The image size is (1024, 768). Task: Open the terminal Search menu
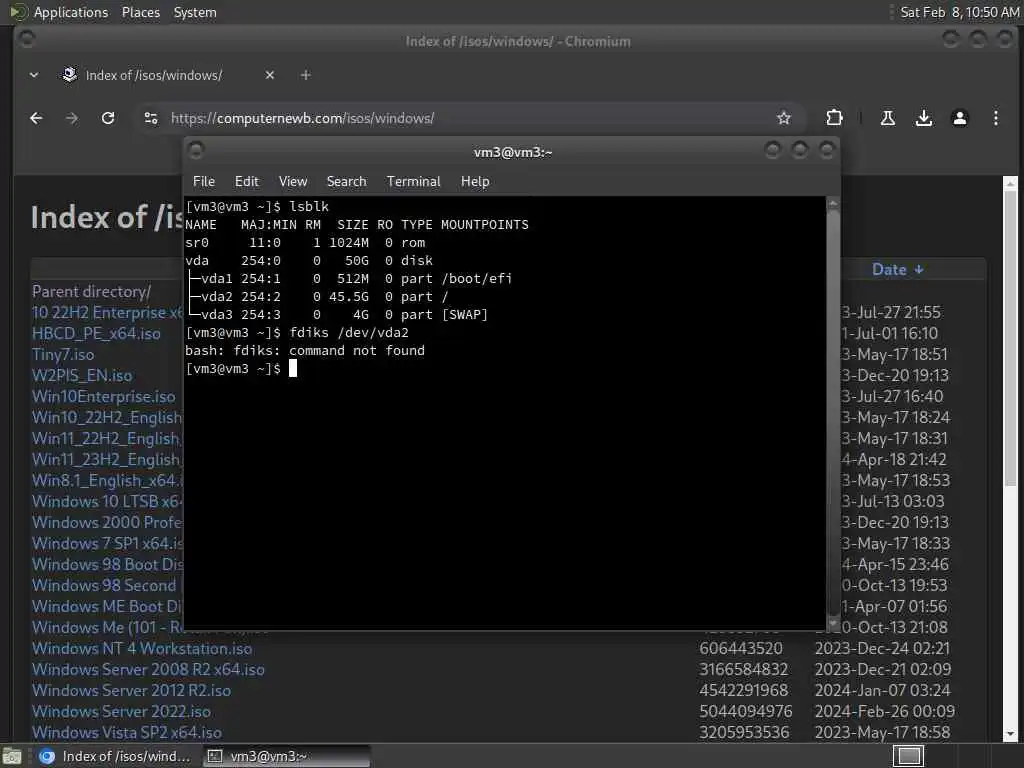click(346, 182)
